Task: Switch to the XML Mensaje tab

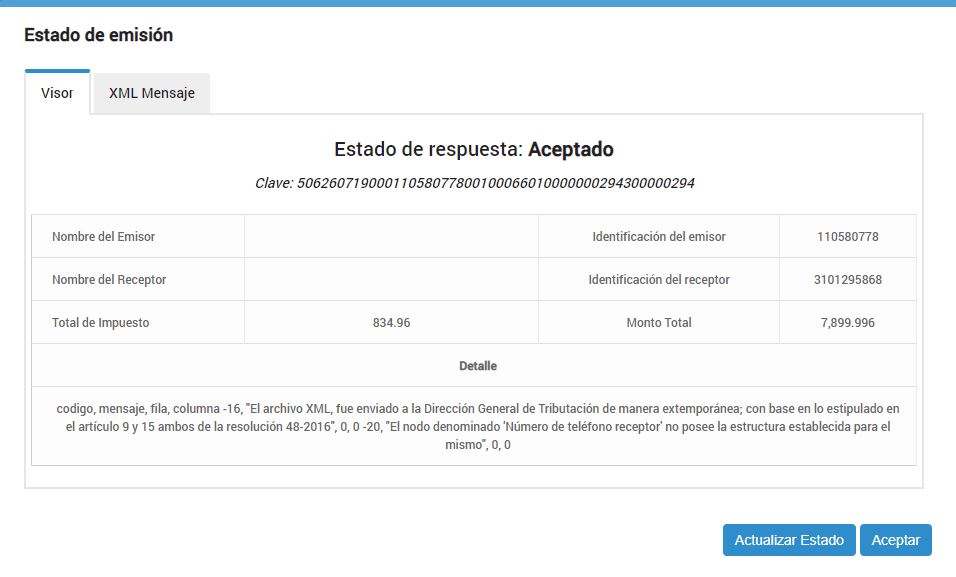Action: point(150,92)
